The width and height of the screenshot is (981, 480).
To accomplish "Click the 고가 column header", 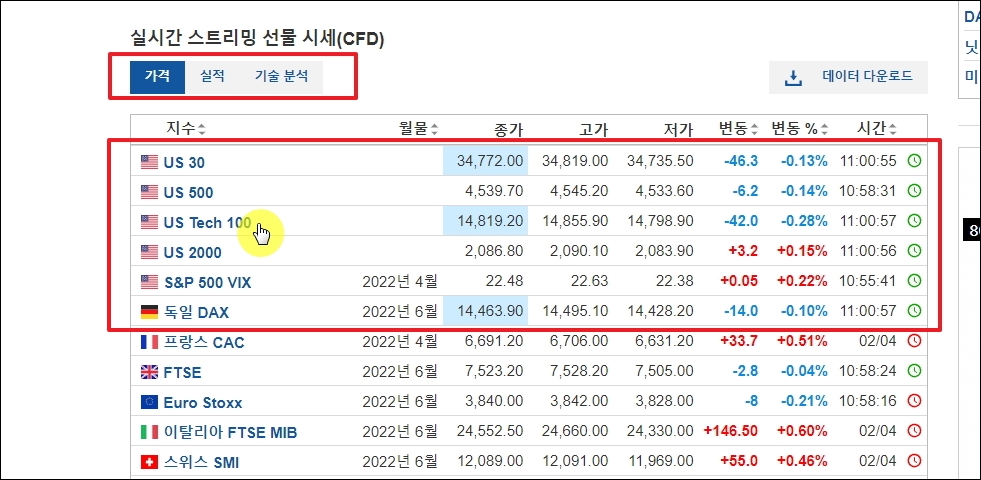I will pos(593,130).
